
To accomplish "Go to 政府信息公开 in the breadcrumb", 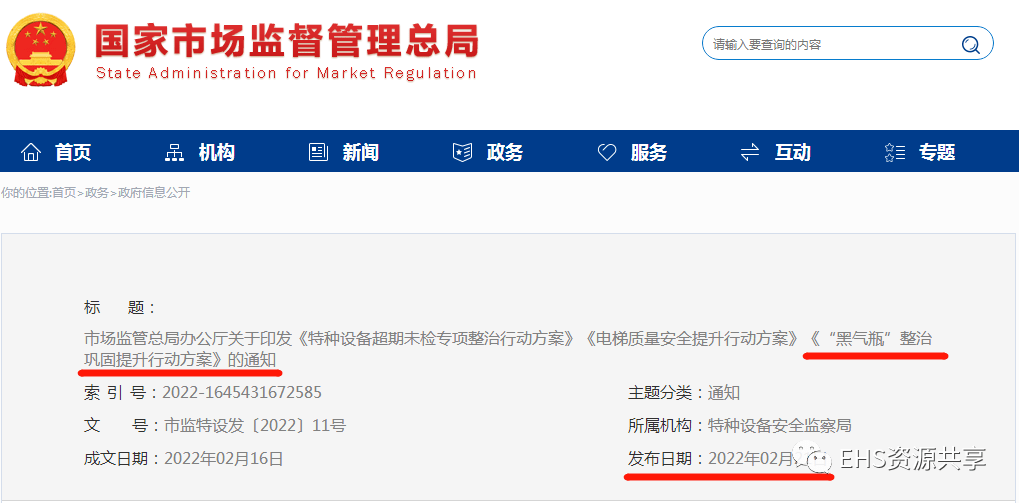I will coord(154,193).
